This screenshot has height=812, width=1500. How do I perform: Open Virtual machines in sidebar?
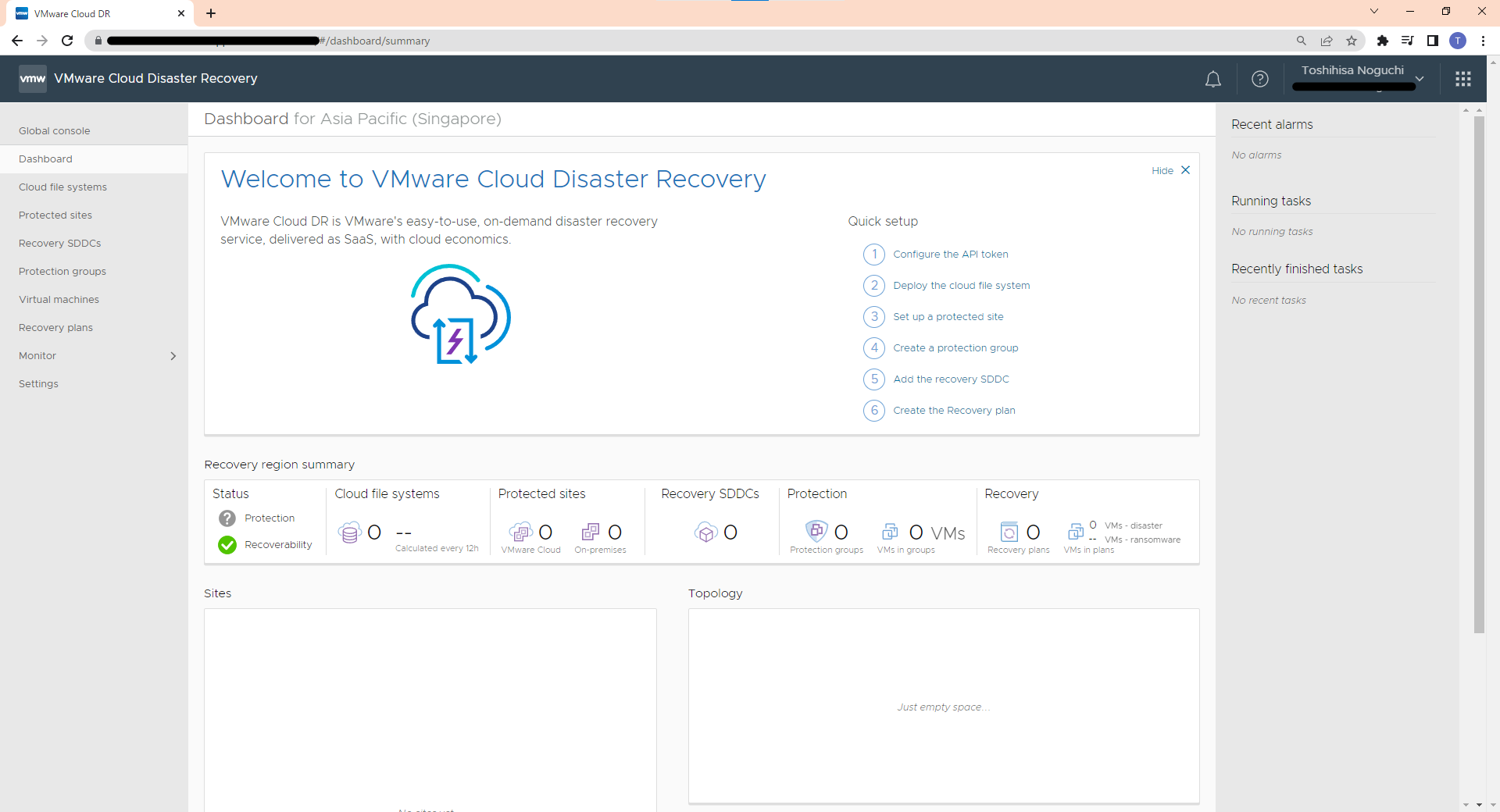59,300
